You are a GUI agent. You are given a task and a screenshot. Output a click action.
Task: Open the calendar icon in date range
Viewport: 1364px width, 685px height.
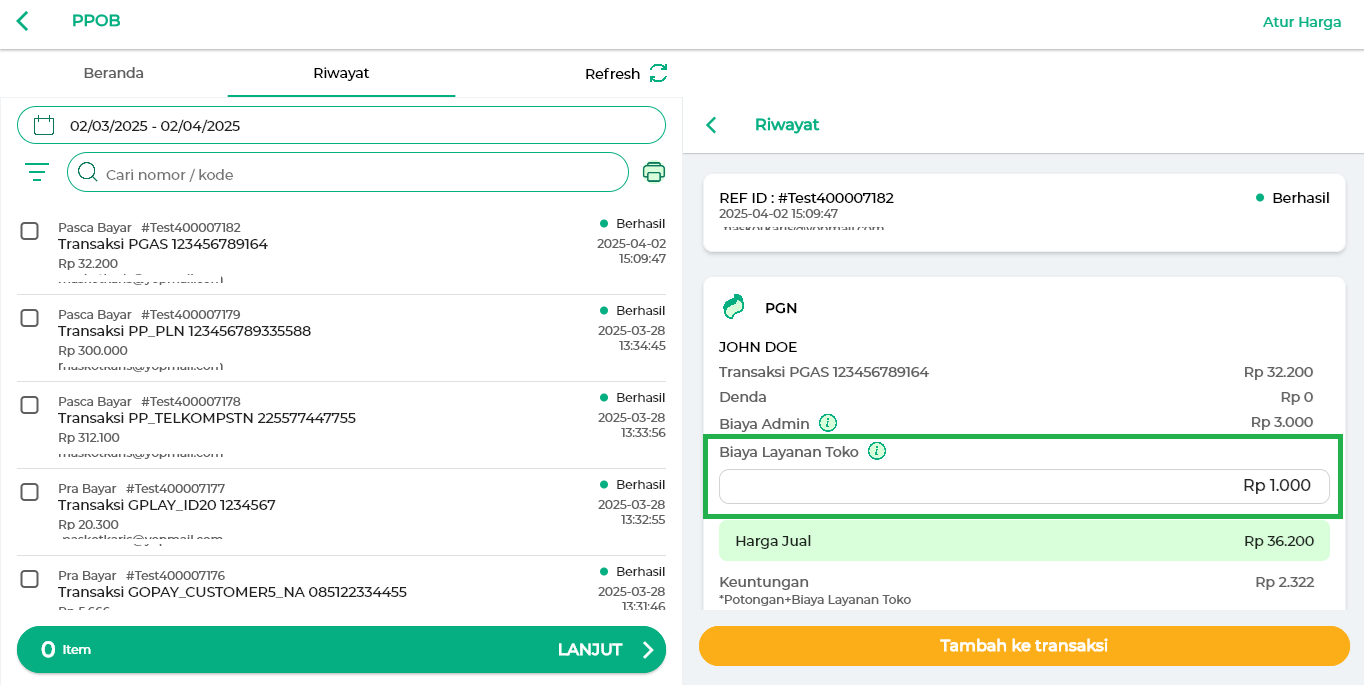coord(44,125)
